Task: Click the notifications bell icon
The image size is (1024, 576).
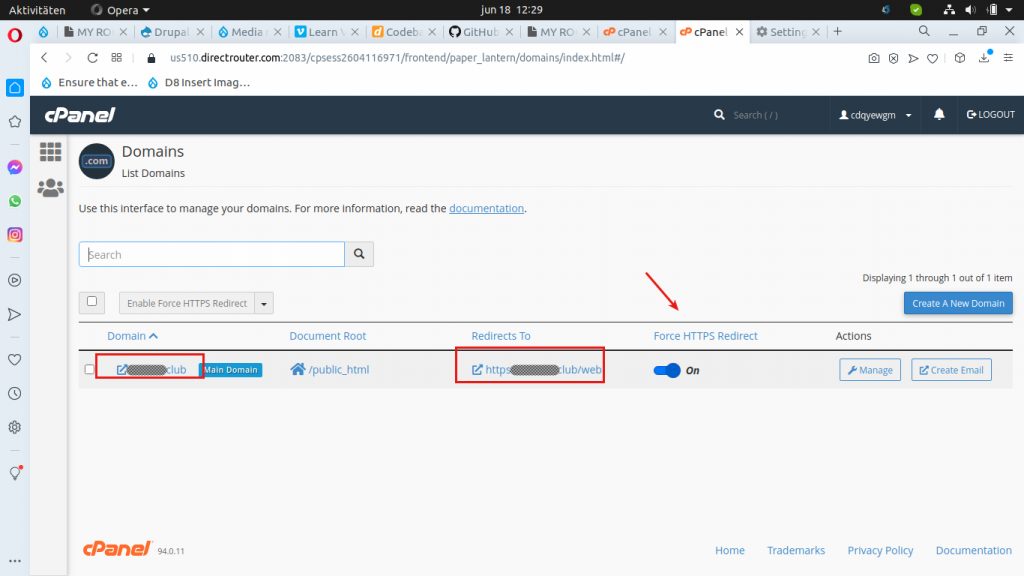Action: [939, 115]
